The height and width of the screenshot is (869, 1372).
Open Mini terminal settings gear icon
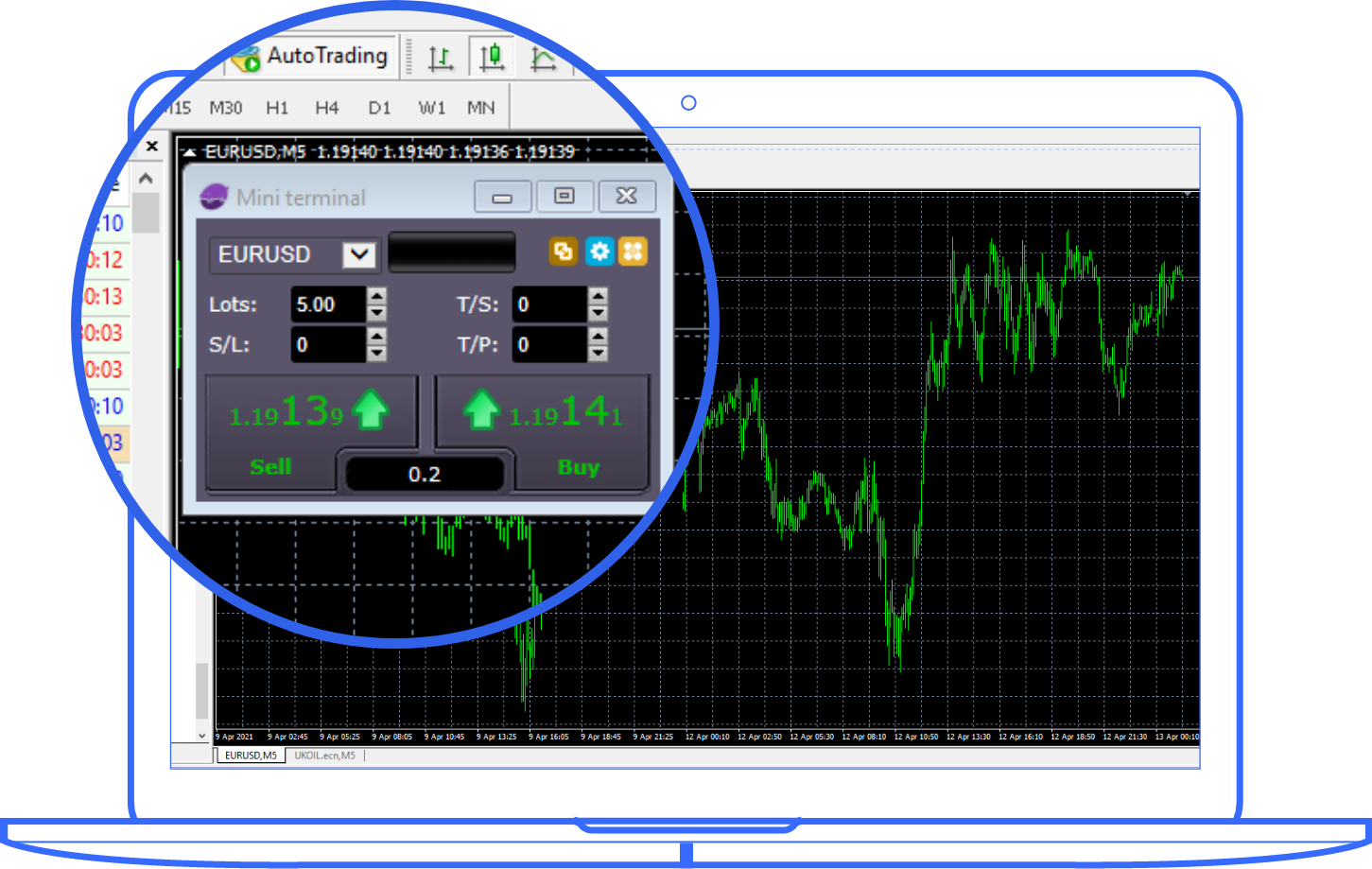599,252
